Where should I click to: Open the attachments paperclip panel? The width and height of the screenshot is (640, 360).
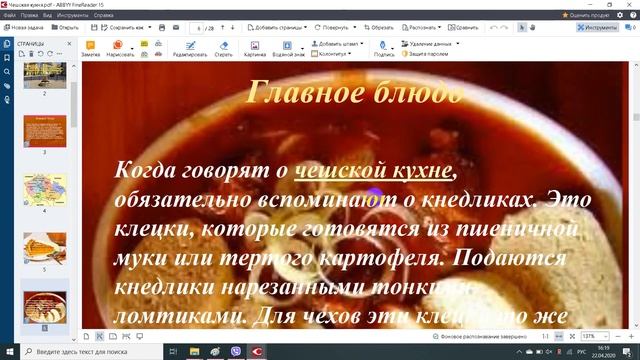tap(7, 86)
